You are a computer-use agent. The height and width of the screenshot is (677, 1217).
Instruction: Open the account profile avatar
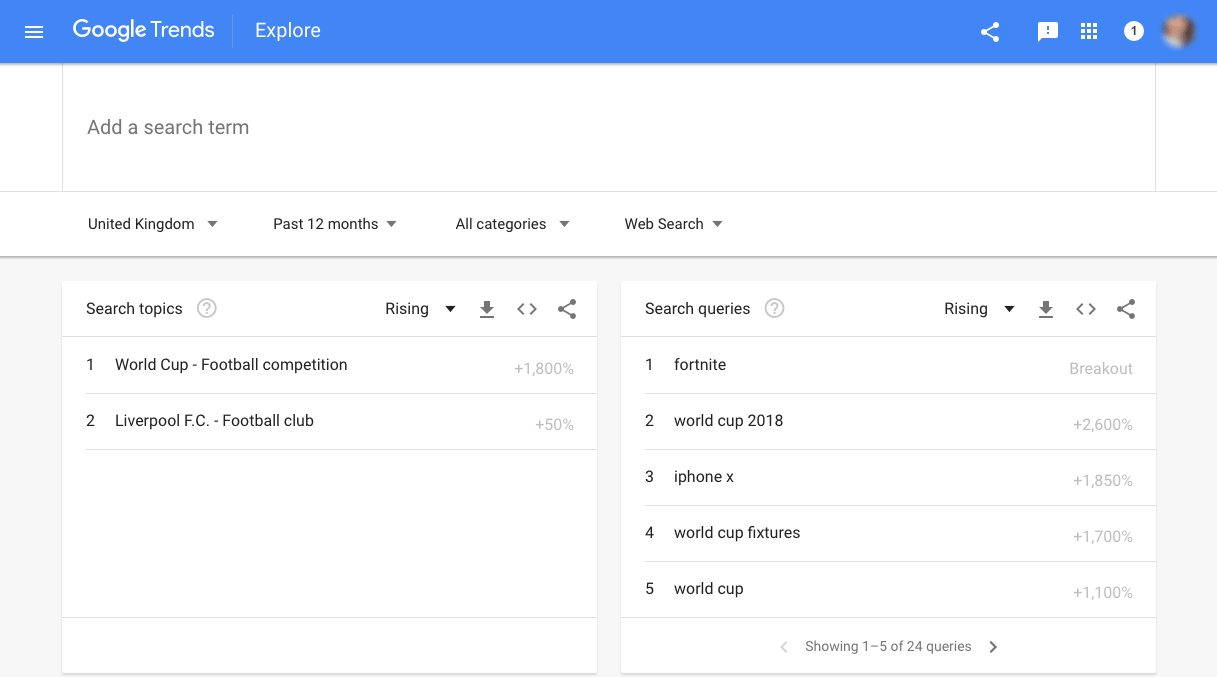click(x=1178, y=31)
